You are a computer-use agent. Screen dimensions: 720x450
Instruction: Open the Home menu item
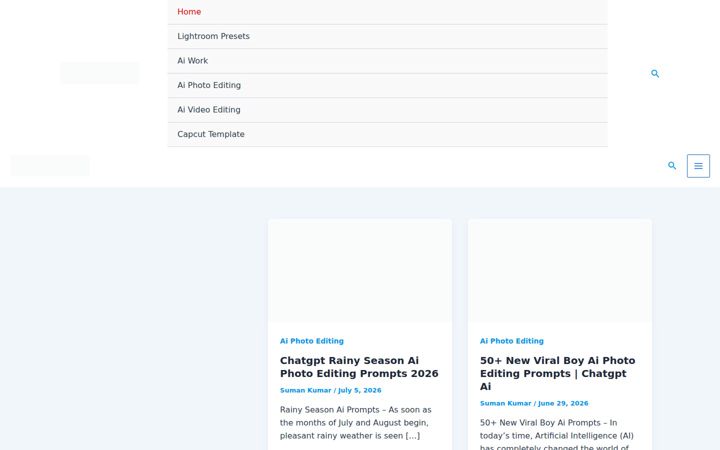388,12
